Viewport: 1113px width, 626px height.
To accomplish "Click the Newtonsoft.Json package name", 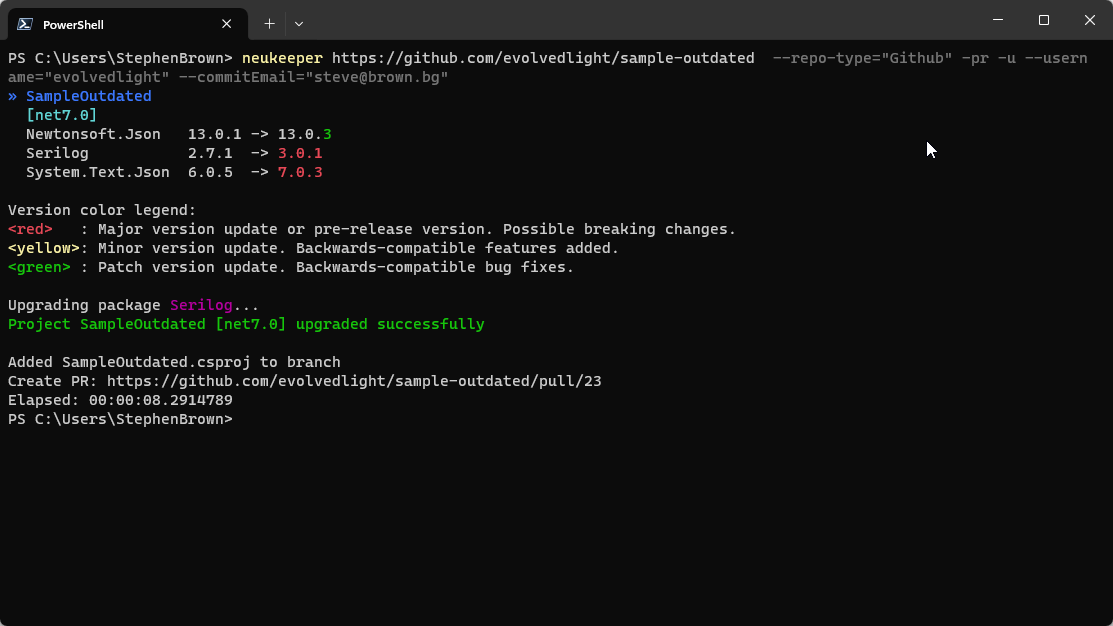I will tap(93, 134).
